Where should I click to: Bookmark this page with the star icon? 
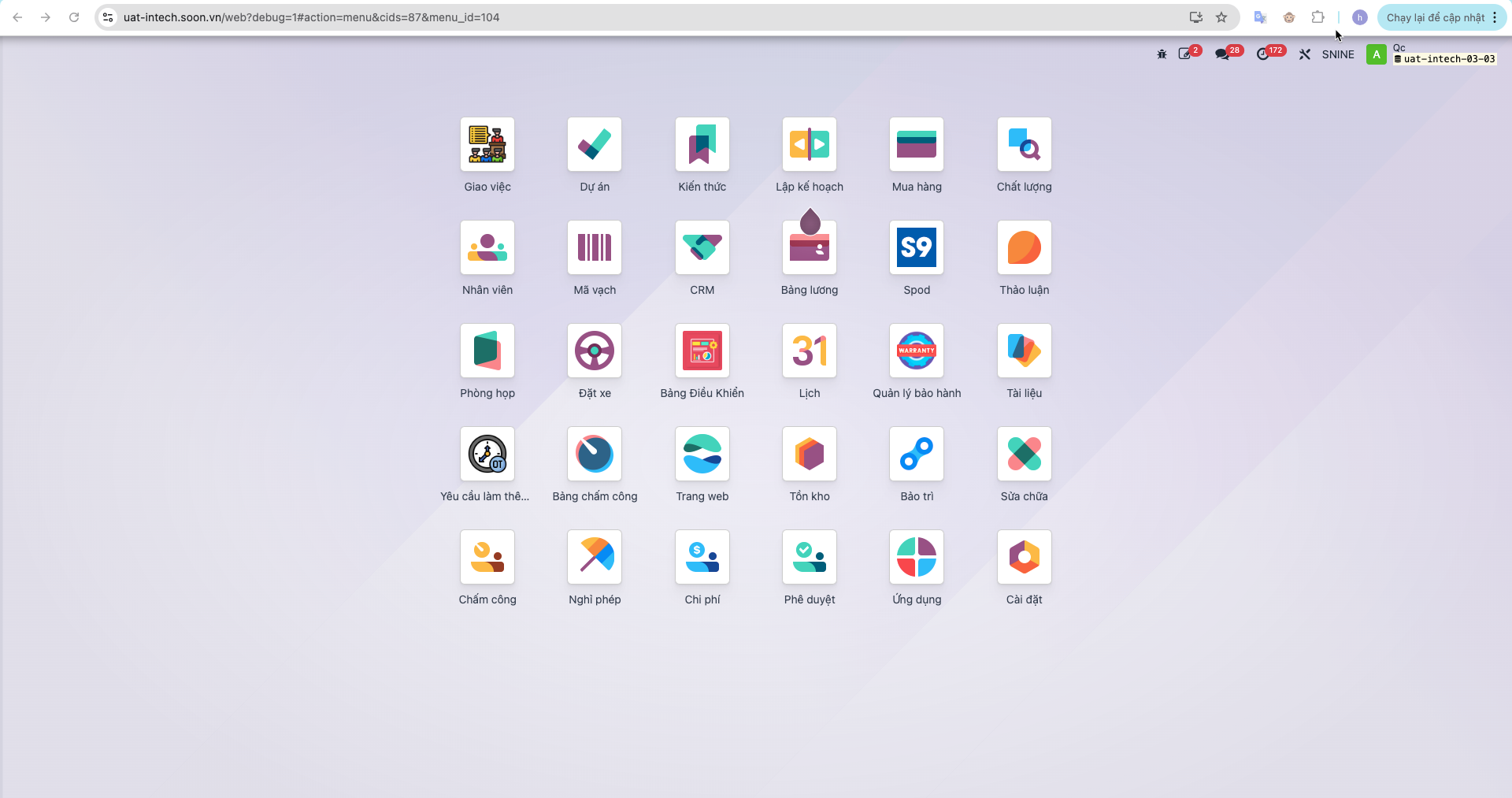click(1221, 17)
